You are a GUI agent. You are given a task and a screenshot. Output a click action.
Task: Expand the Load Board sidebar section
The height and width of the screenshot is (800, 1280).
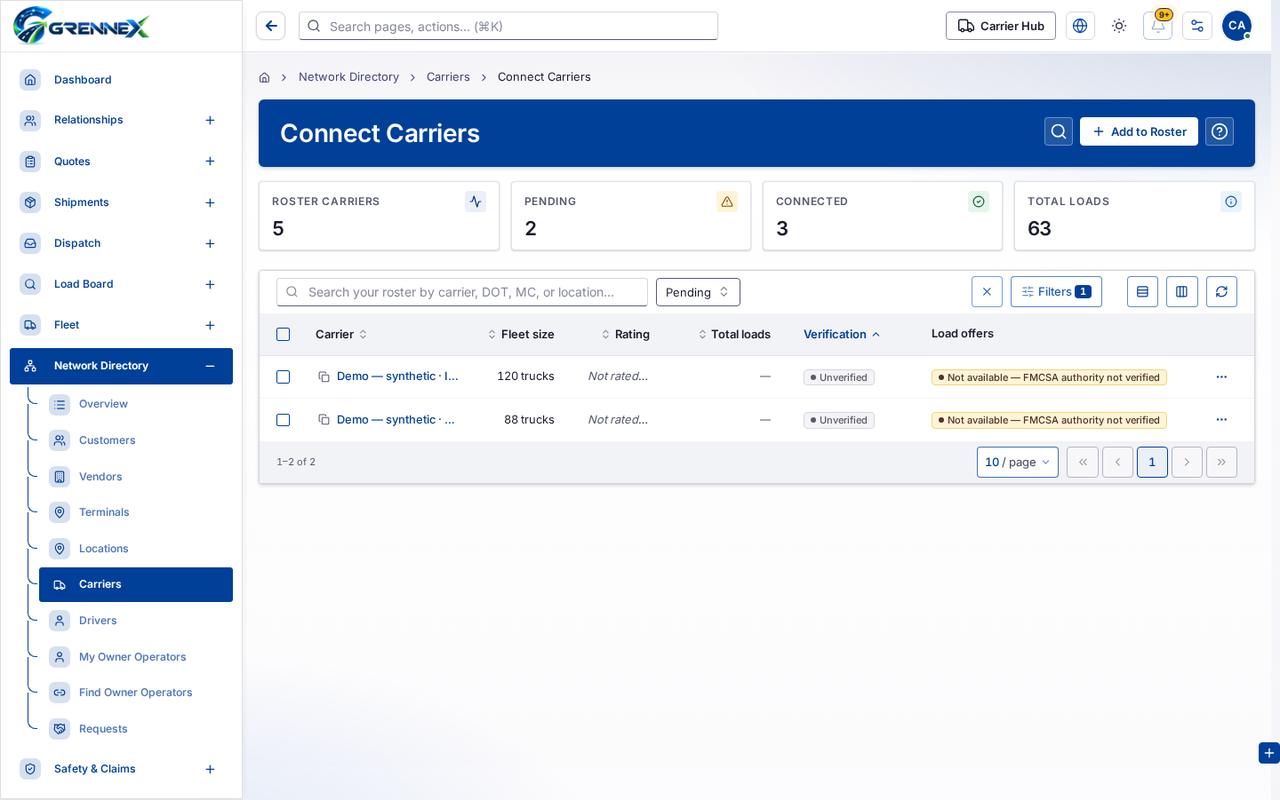(x=210, y=285)
